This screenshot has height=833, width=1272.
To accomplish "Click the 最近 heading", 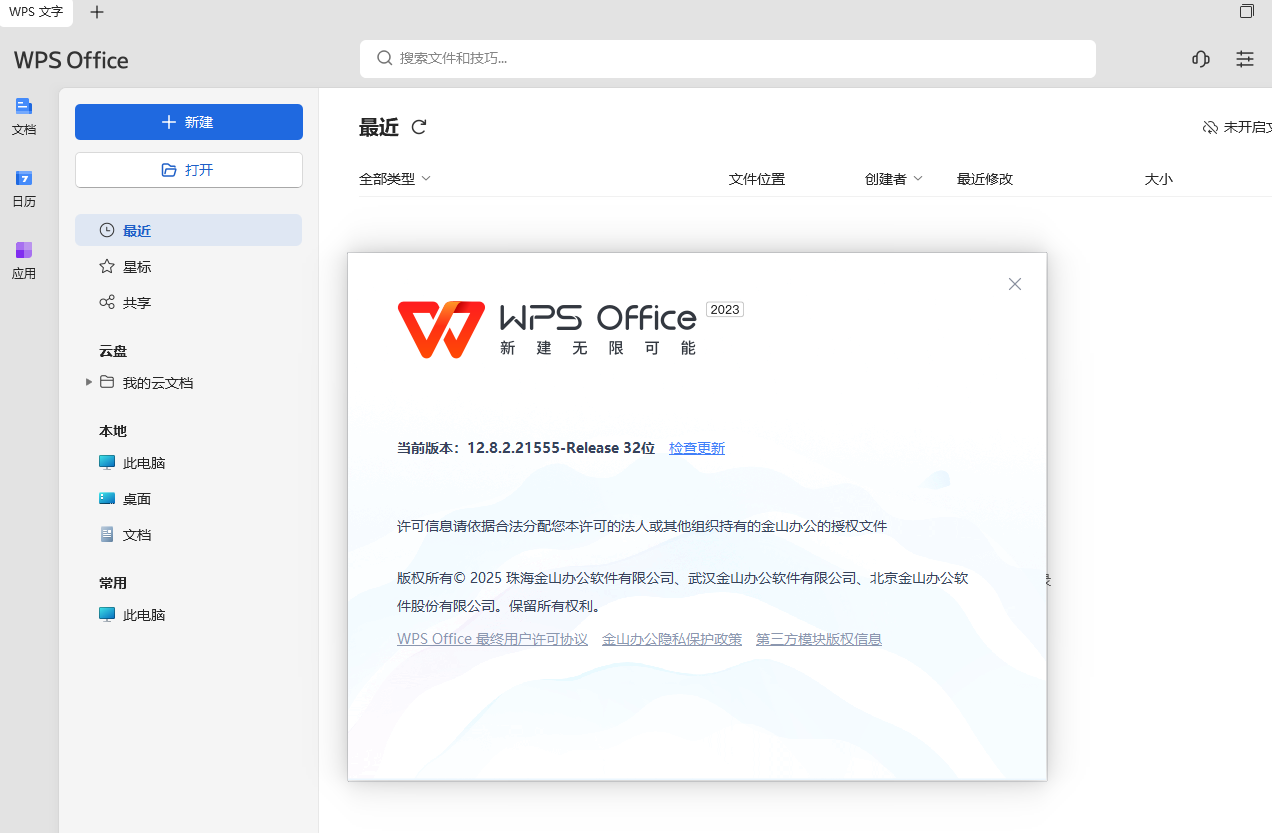I will tap(379, 127).
